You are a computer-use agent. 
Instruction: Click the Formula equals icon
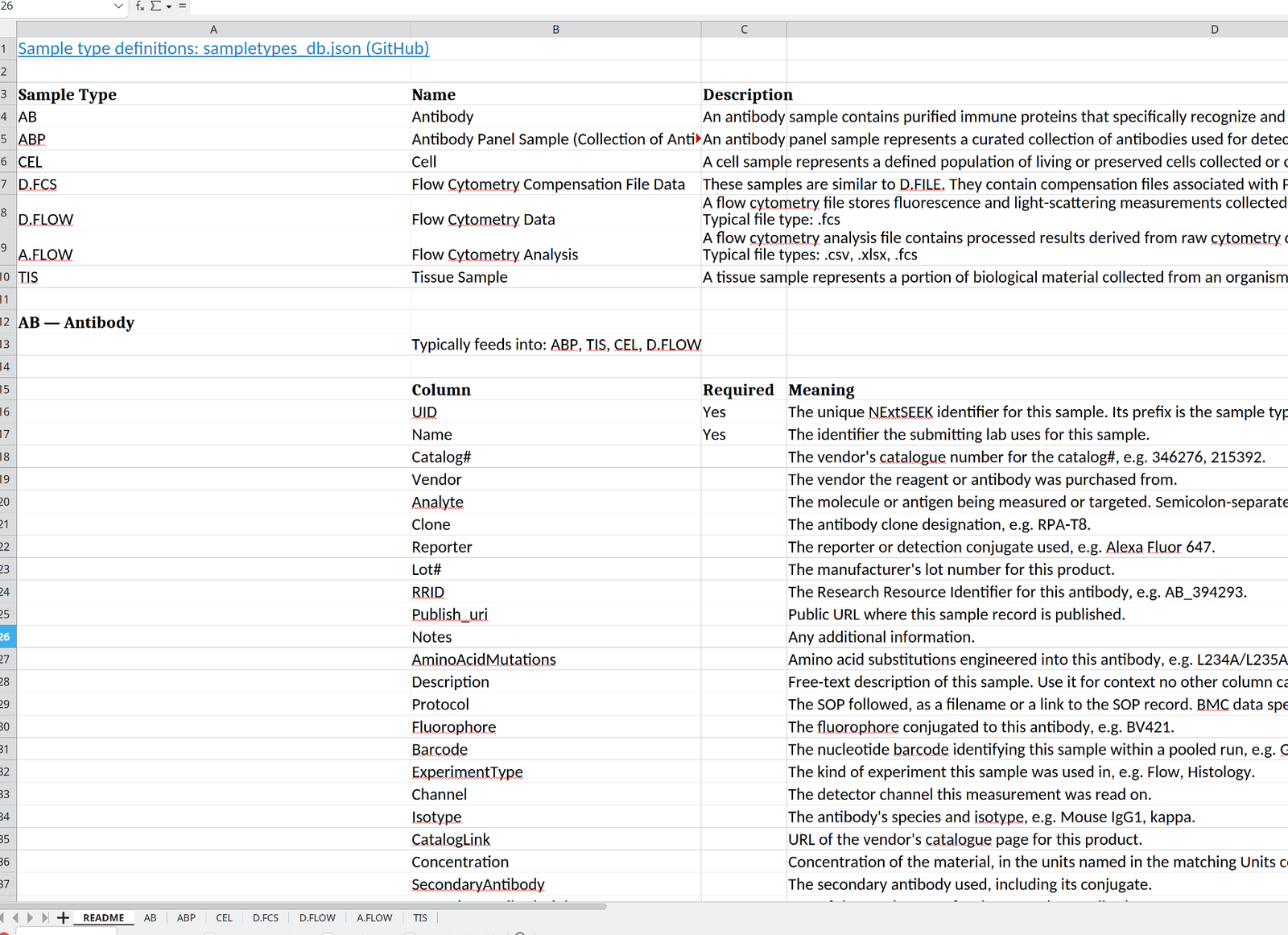[x=183, y=6]
